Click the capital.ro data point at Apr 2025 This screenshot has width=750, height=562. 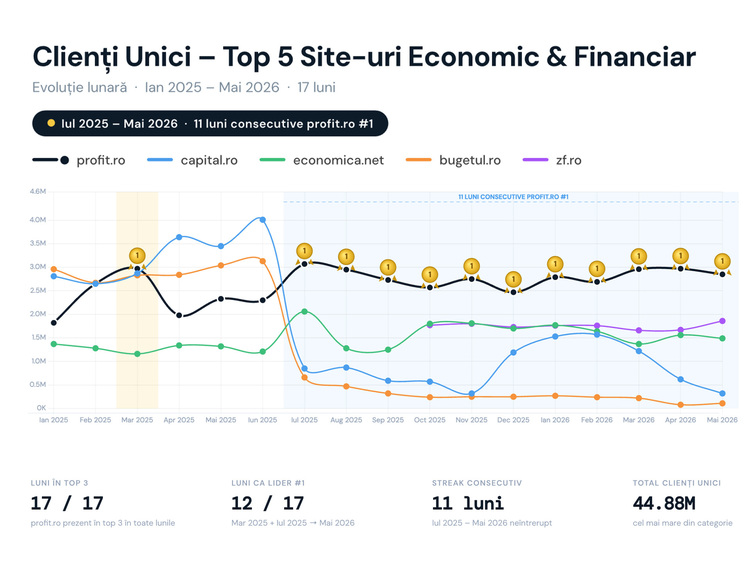tap(179, 237)
